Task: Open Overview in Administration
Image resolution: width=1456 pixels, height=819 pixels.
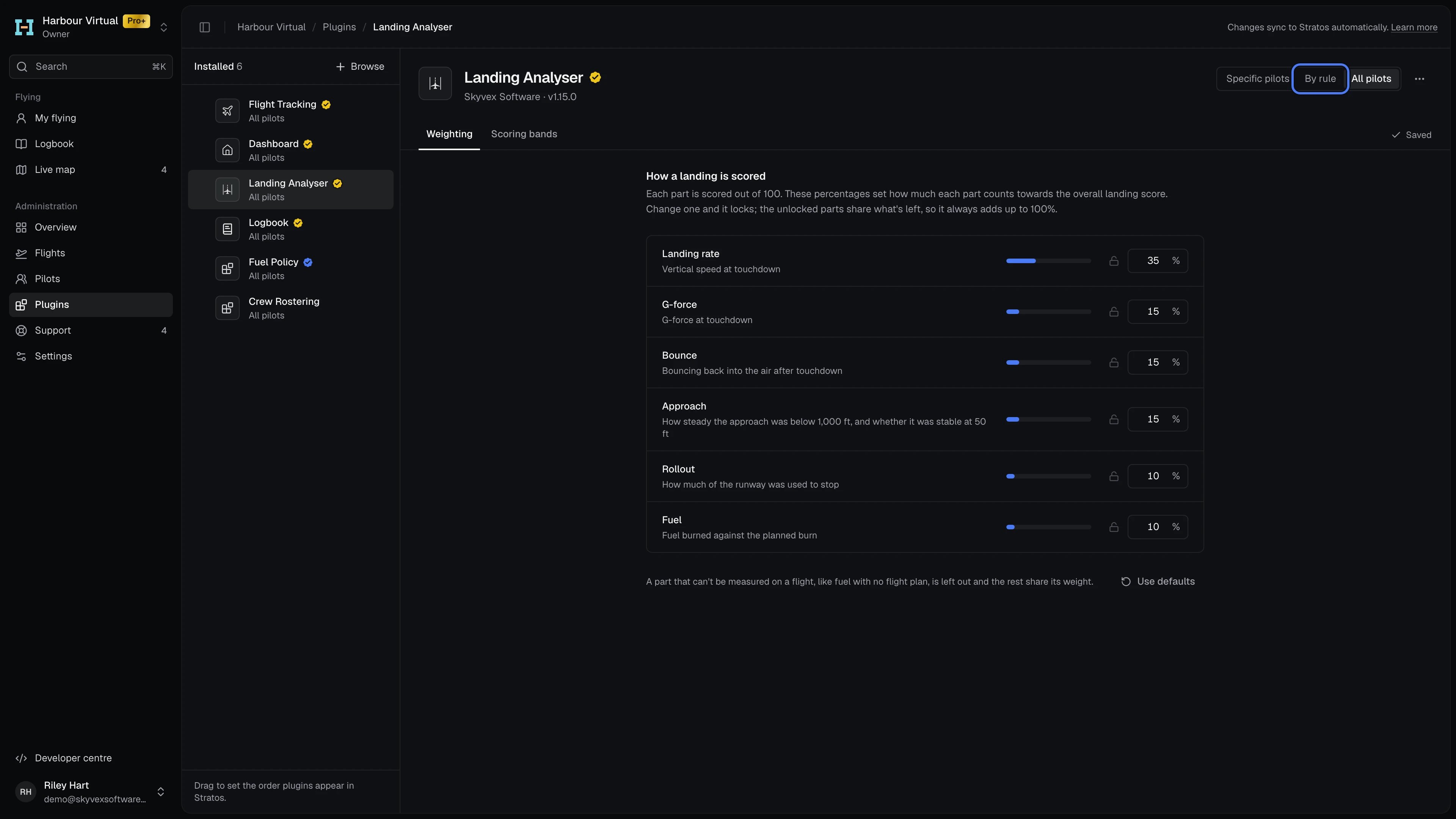Action: coord(91,227)
